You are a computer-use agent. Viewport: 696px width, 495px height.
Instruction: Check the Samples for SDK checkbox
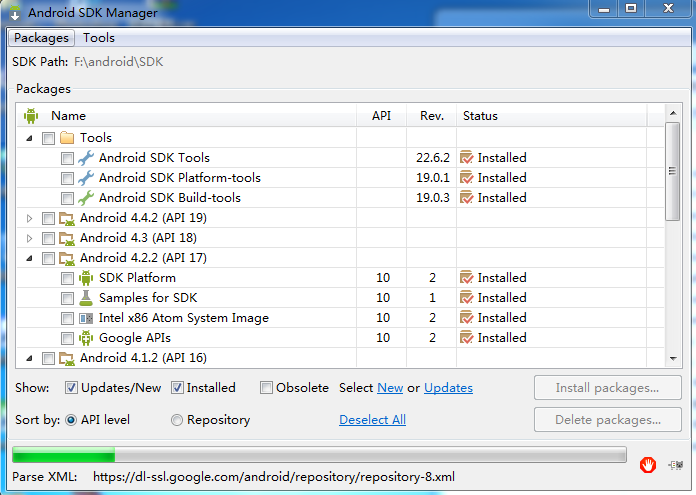point(67,298)
